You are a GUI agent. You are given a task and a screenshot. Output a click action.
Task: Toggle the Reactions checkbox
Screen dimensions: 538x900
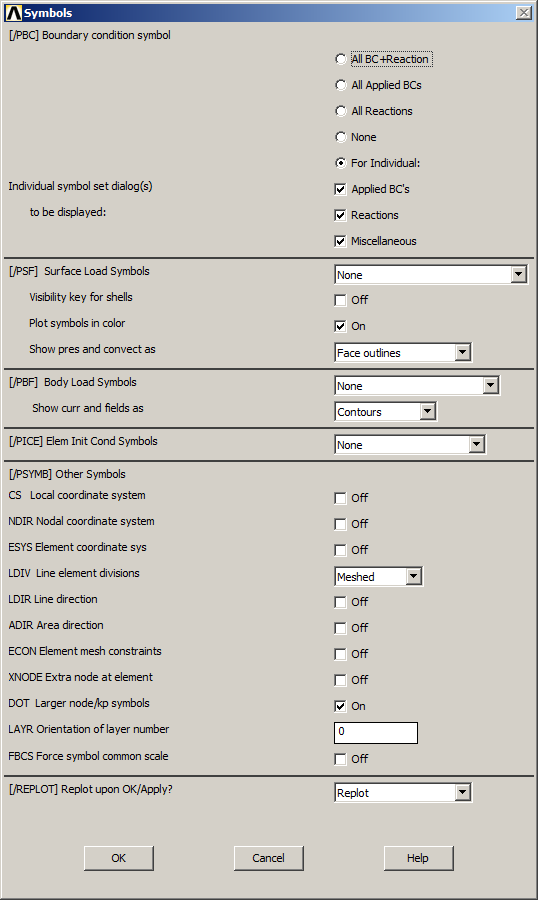click(340, 215)
